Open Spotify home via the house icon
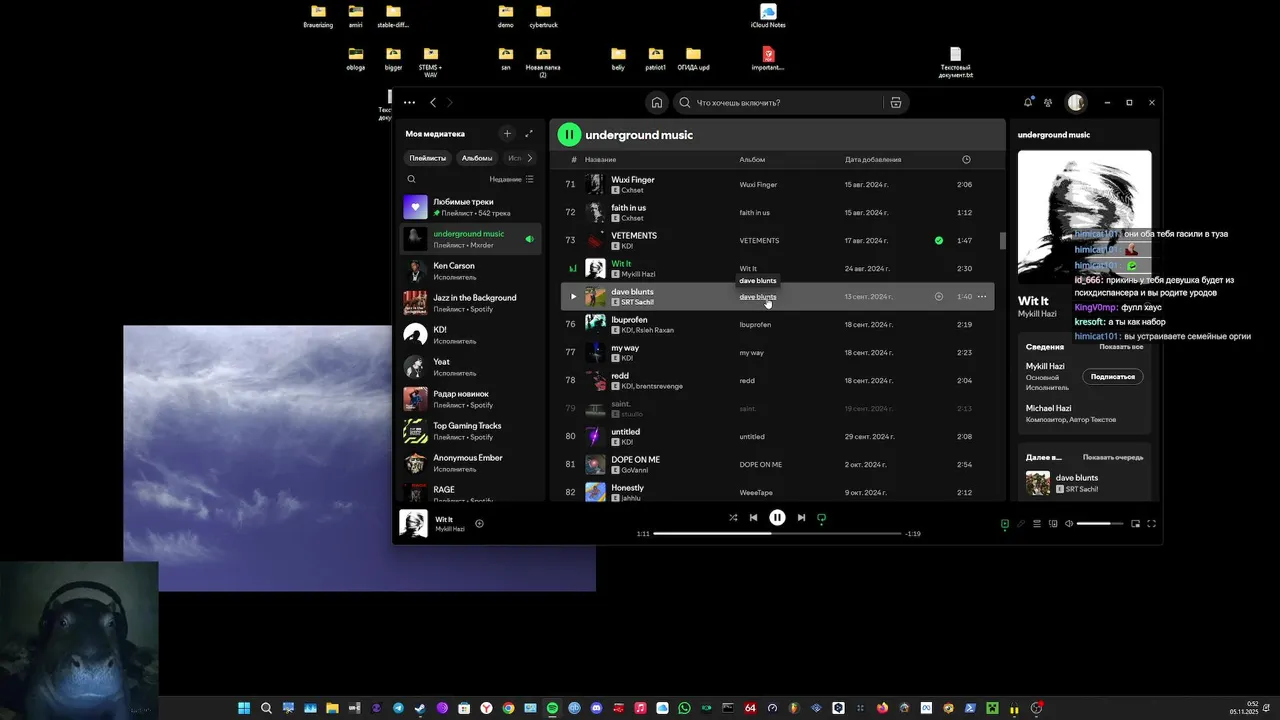Image resolution: width=1280 pixels, height=720 pixels. [657, 102]
